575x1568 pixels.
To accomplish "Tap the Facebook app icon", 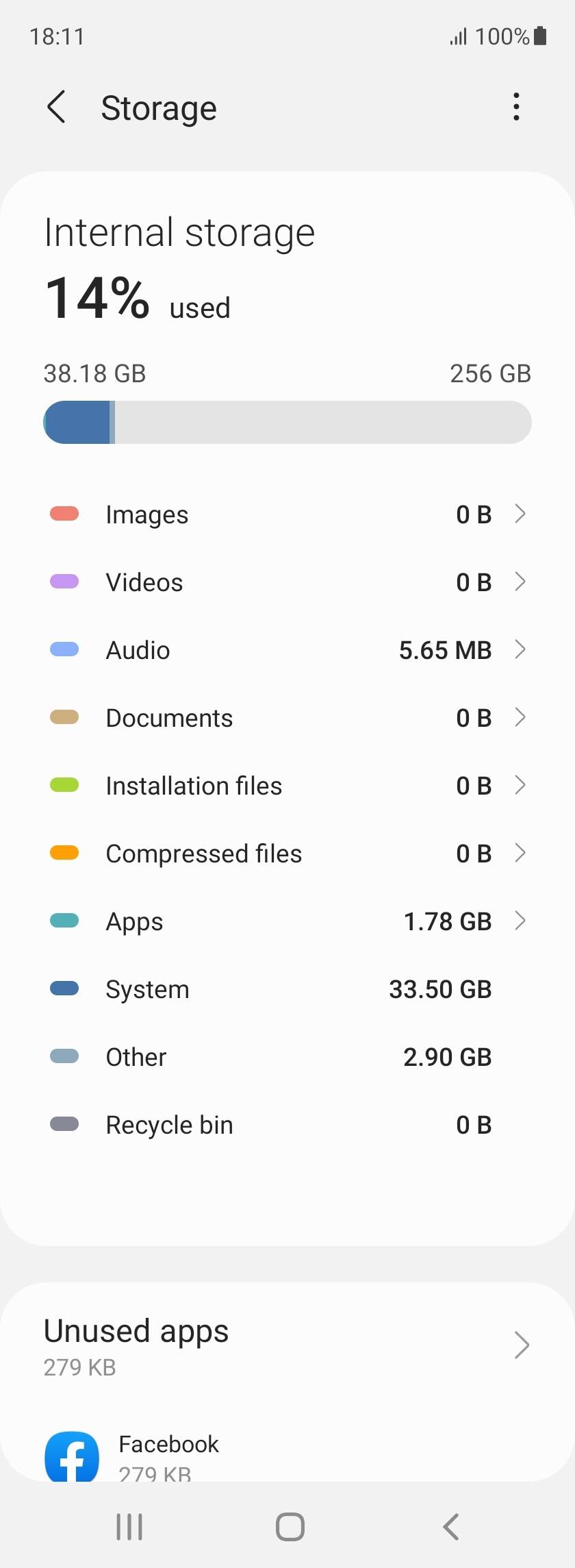I will tap(72, 1456).
